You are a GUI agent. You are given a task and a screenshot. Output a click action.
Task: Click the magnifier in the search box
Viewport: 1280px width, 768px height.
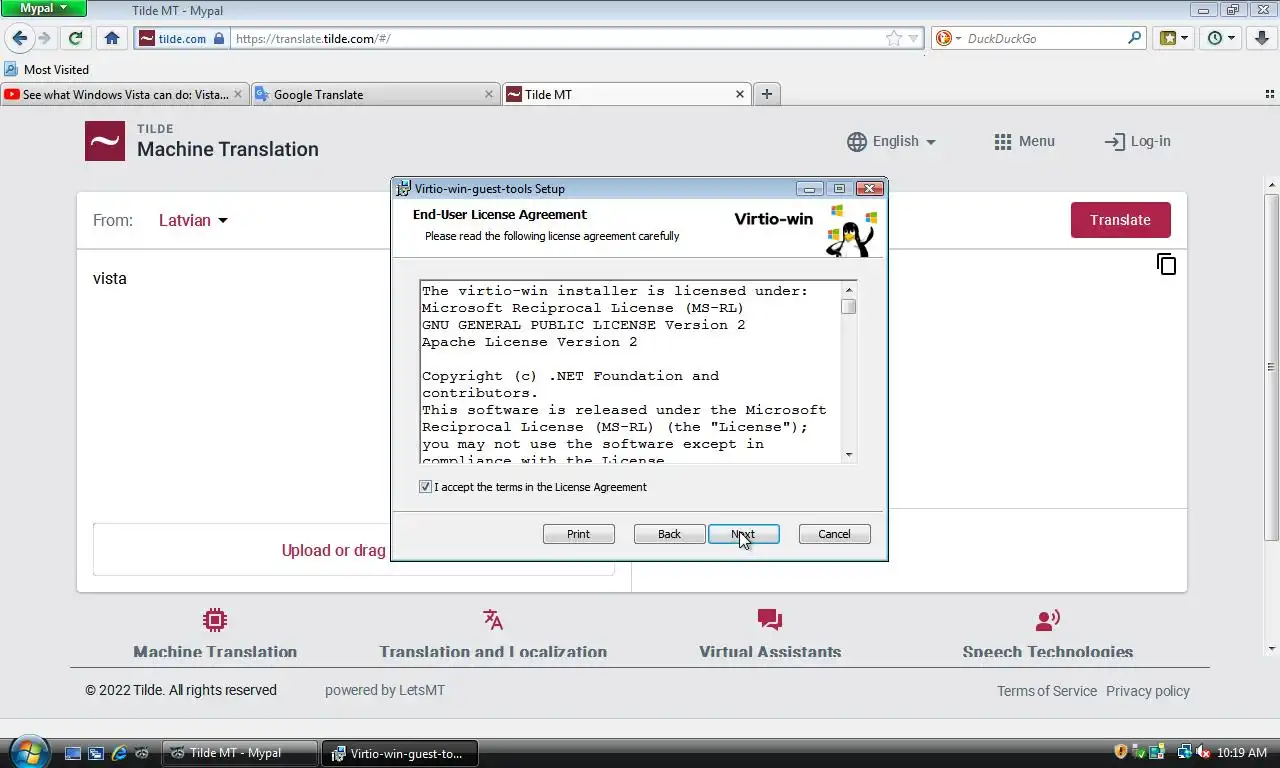click(x=1134, y=38)
